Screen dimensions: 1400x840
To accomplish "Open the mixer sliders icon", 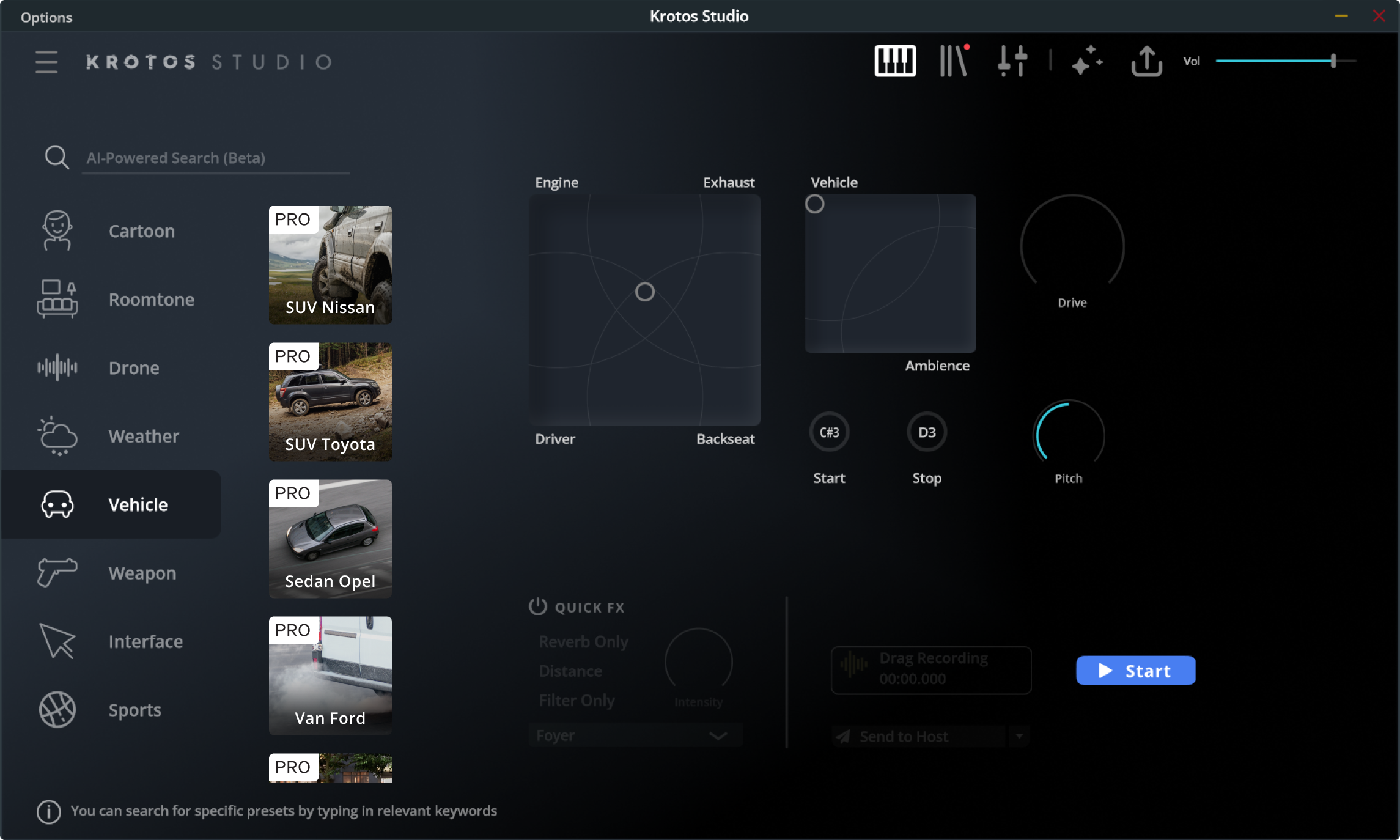I will point(1012,61).
